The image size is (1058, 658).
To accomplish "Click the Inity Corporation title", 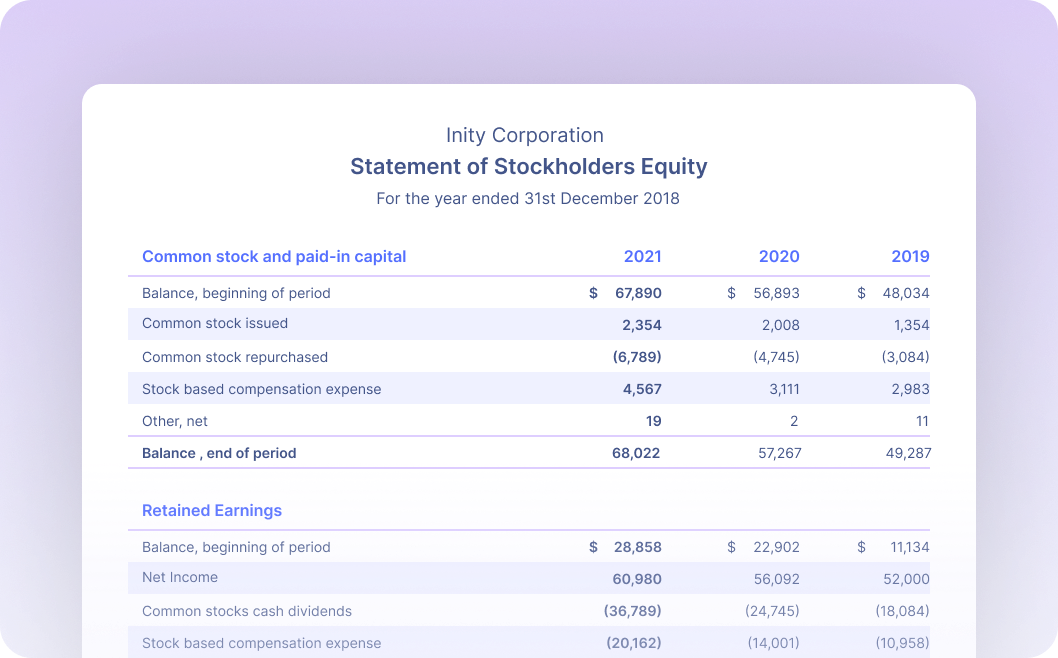I will point(525,135).
